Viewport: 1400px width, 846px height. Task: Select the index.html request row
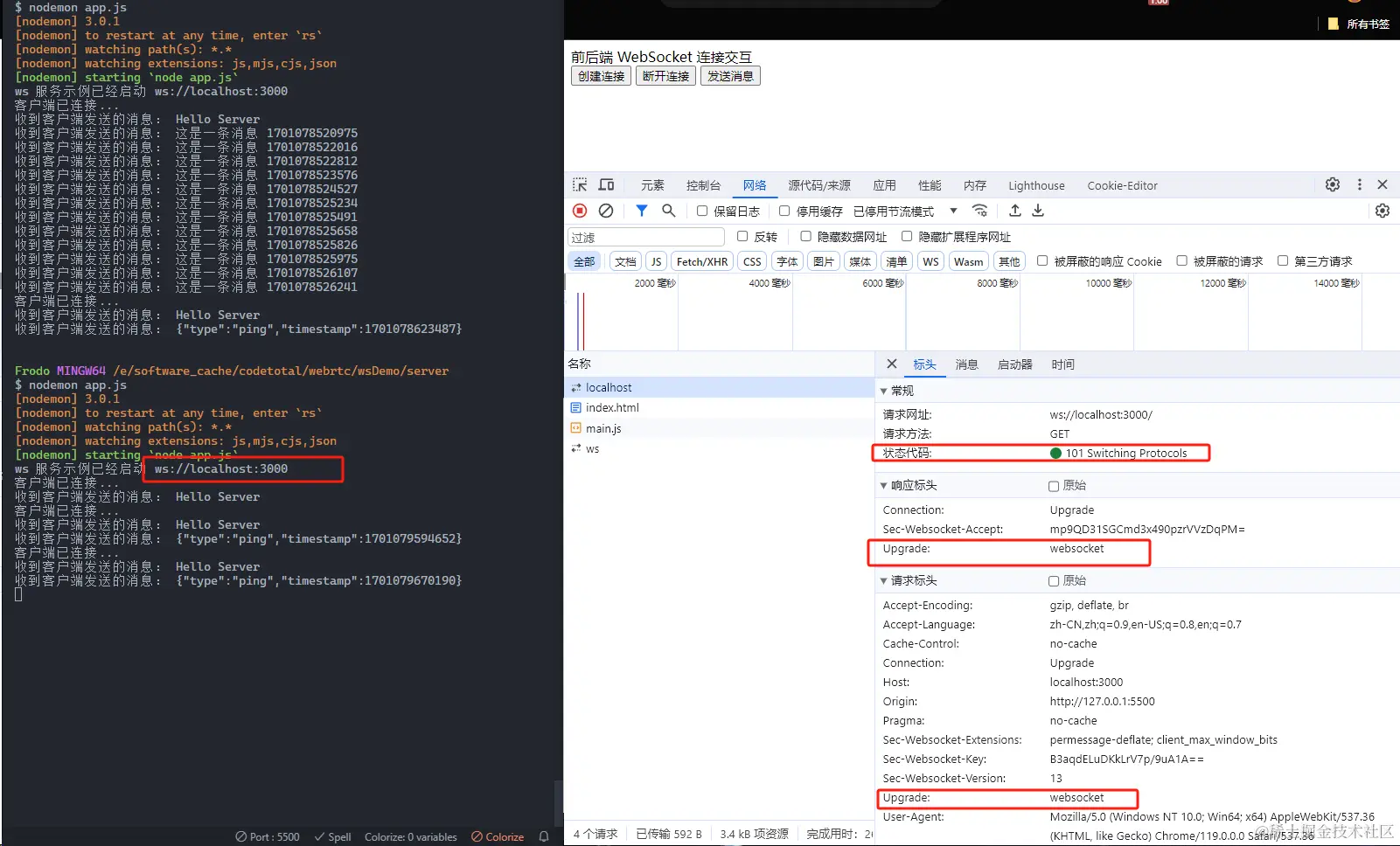pyautogui.click(x=720, y=407)
